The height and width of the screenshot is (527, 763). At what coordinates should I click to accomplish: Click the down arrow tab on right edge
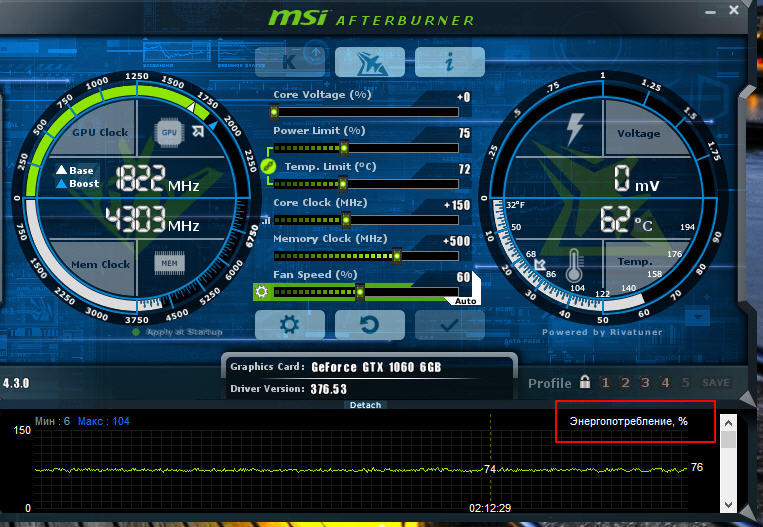pos(697,317)
